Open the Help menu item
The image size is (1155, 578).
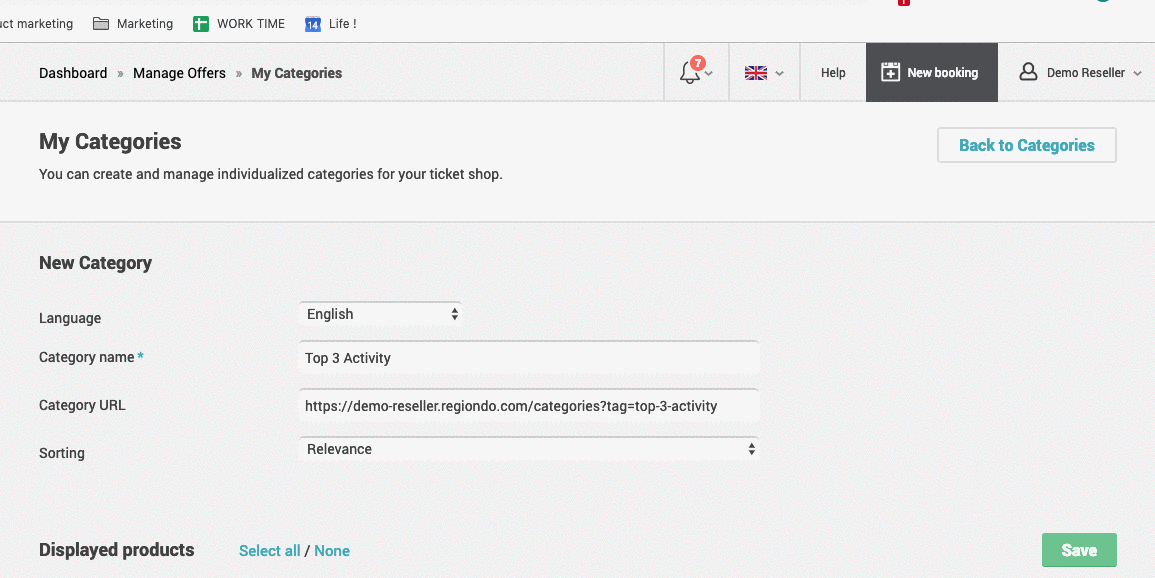[833, 73]
